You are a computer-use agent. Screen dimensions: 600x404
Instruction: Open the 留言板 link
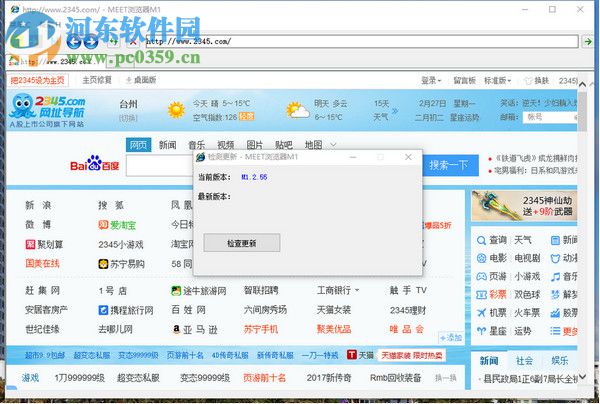[x=464, y=80]
